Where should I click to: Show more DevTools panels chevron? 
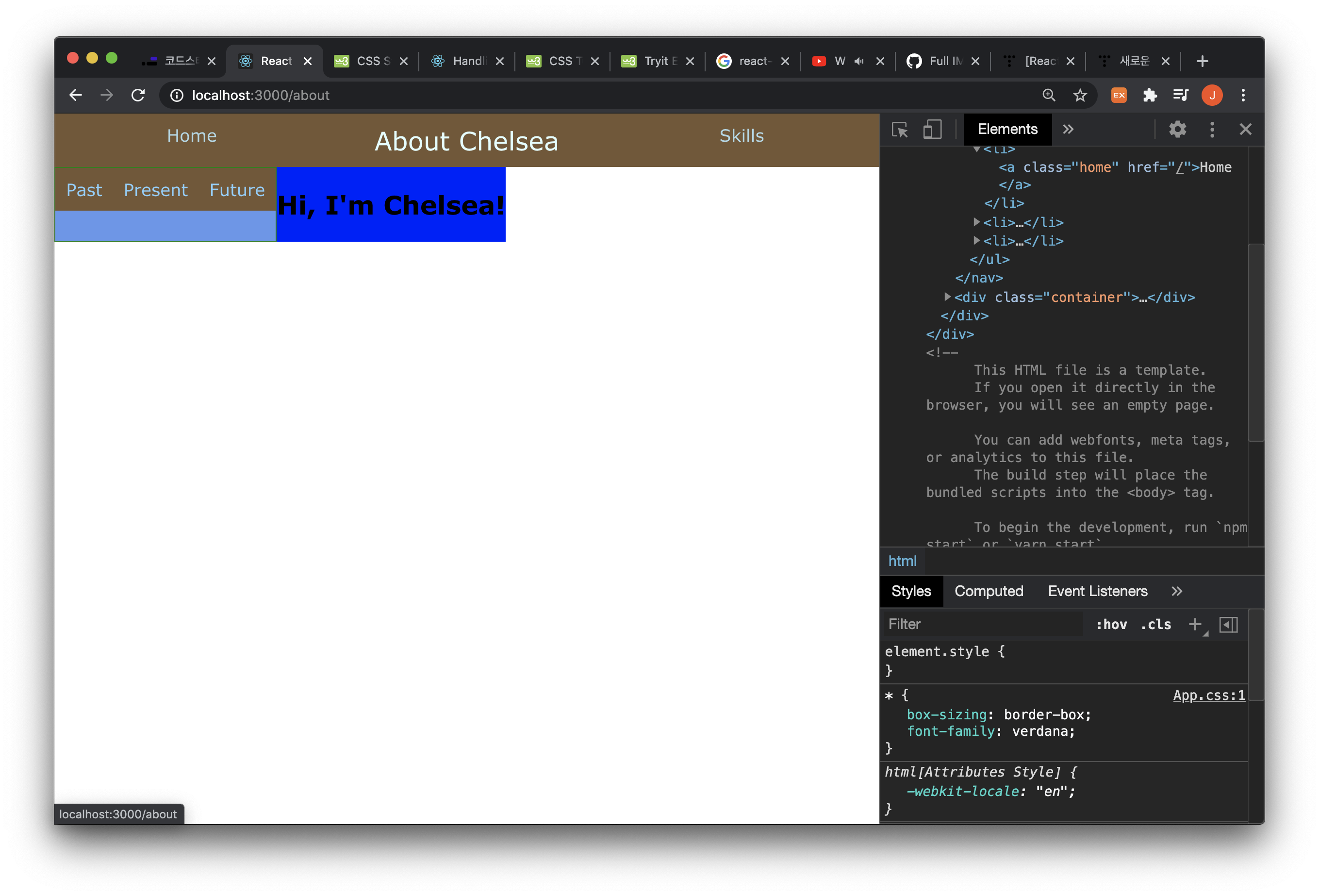pos(1068,130)
